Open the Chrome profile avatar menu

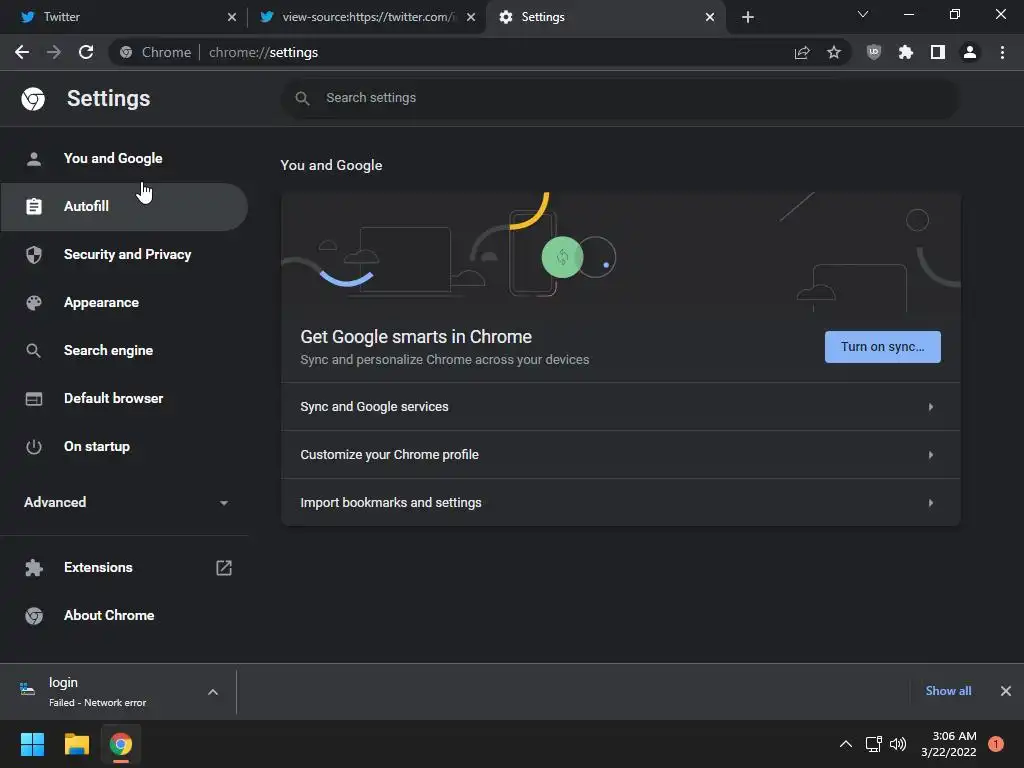point(970,52)
